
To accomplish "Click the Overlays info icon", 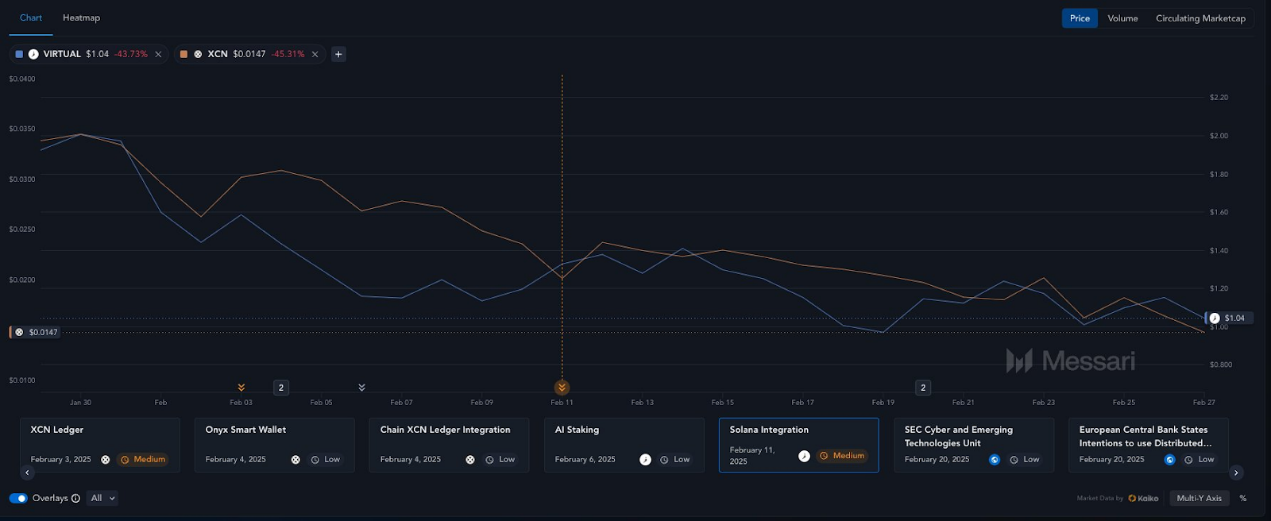I will (x=76, y=498).
